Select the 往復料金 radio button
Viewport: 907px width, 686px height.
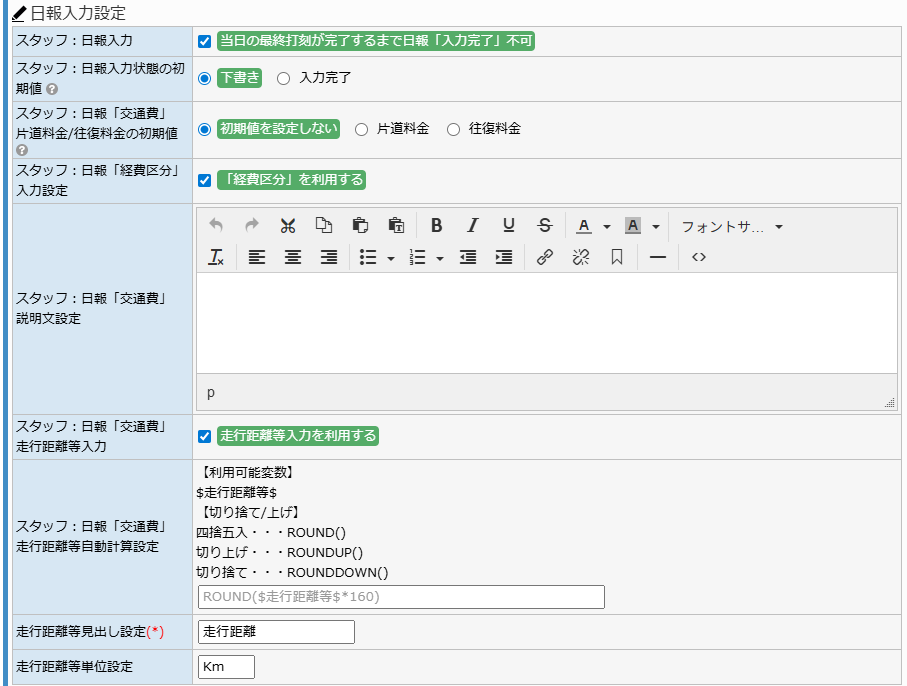(454, 129)
